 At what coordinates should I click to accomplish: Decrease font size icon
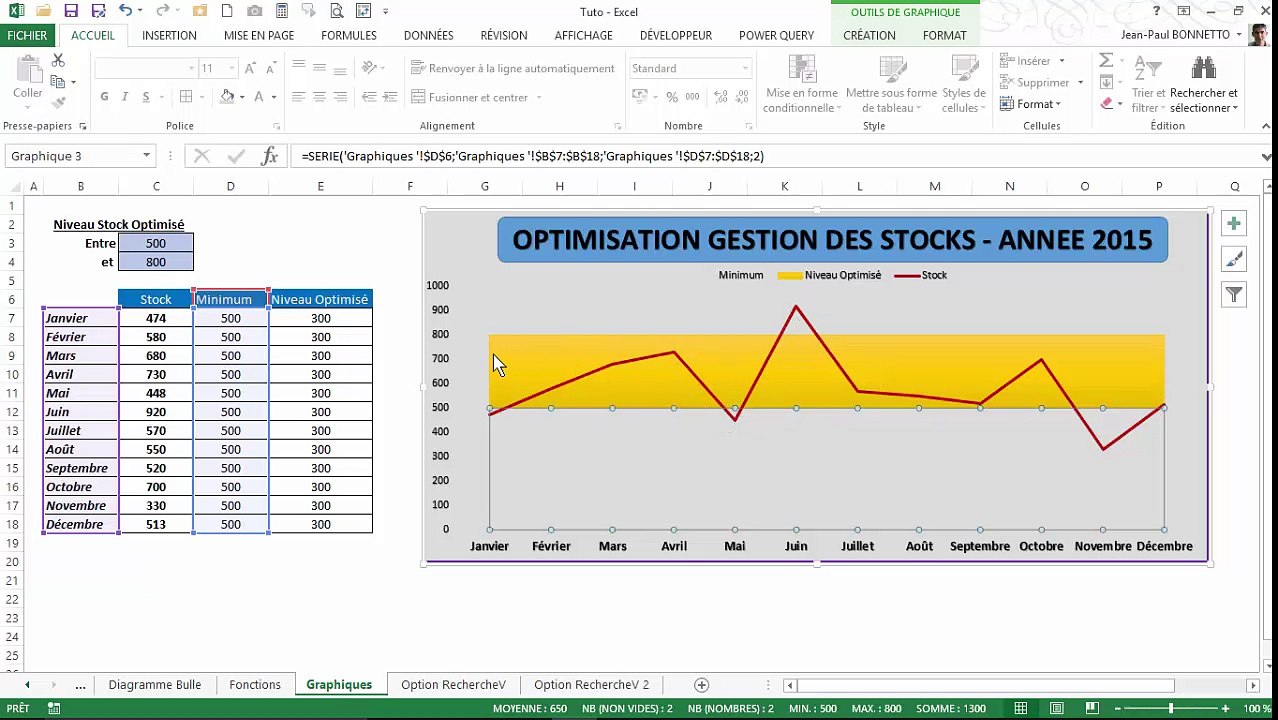coord(269,68)
